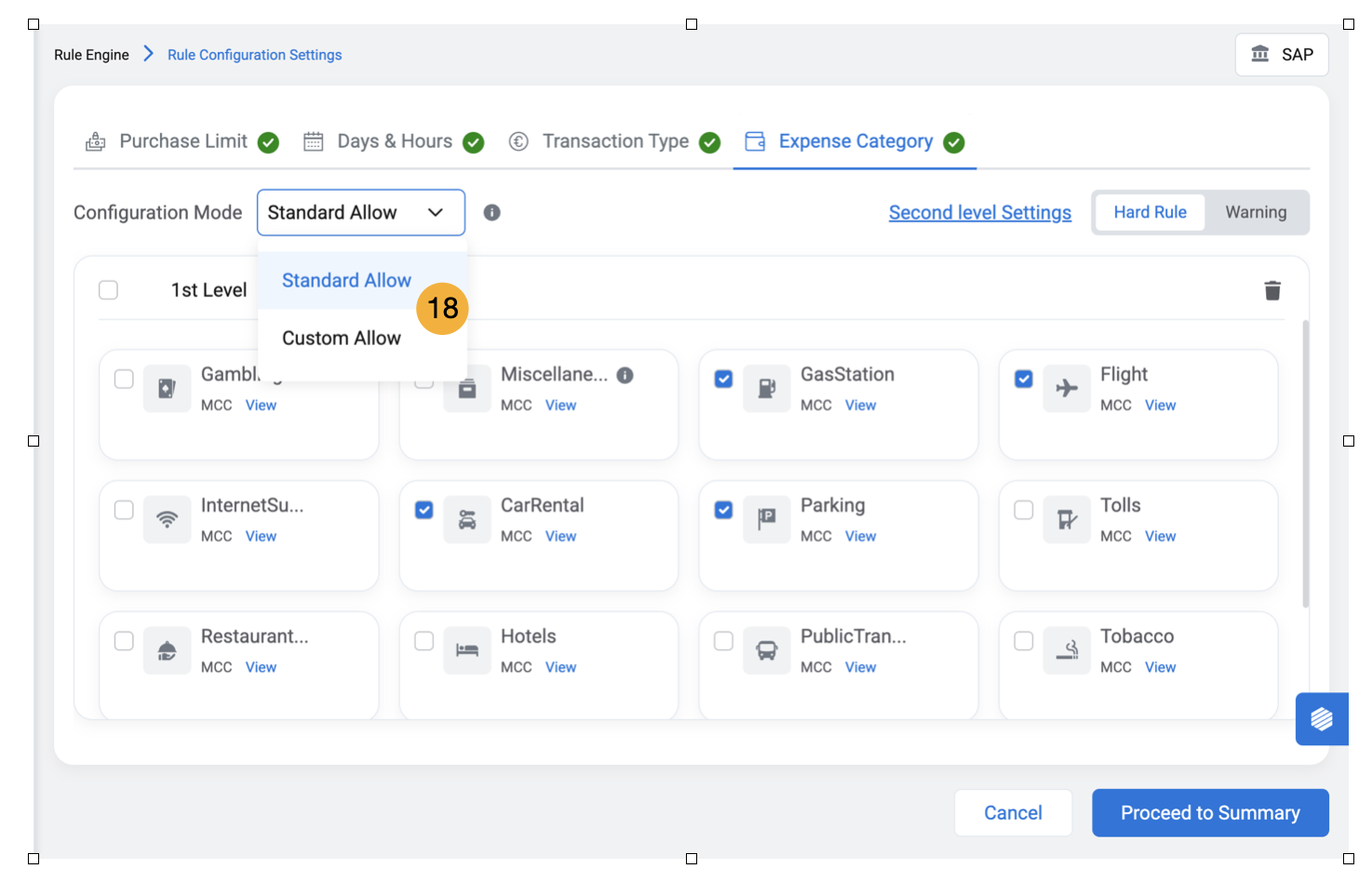Click the InternetSu... wifi icon
Viewport: 1372px width, 895px height.
tap(168, 520)
